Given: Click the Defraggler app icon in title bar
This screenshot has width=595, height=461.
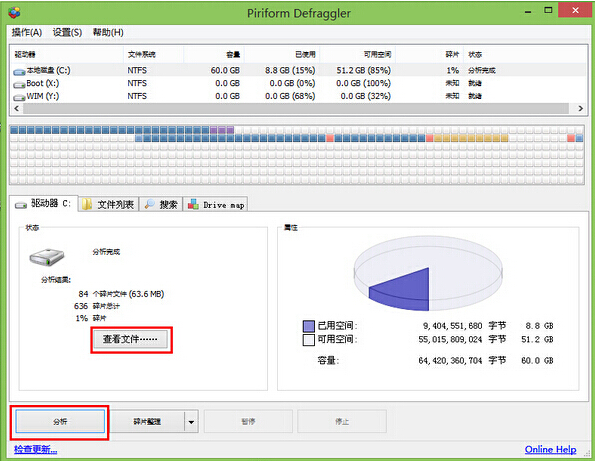Looking at the screenshot, I should (14, 13).
